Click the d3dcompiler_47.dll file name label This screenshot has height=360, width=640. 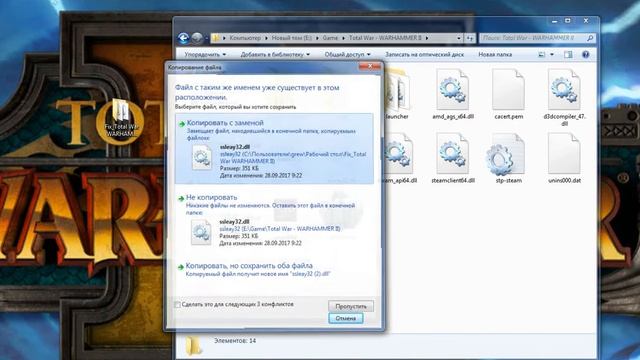564,120
